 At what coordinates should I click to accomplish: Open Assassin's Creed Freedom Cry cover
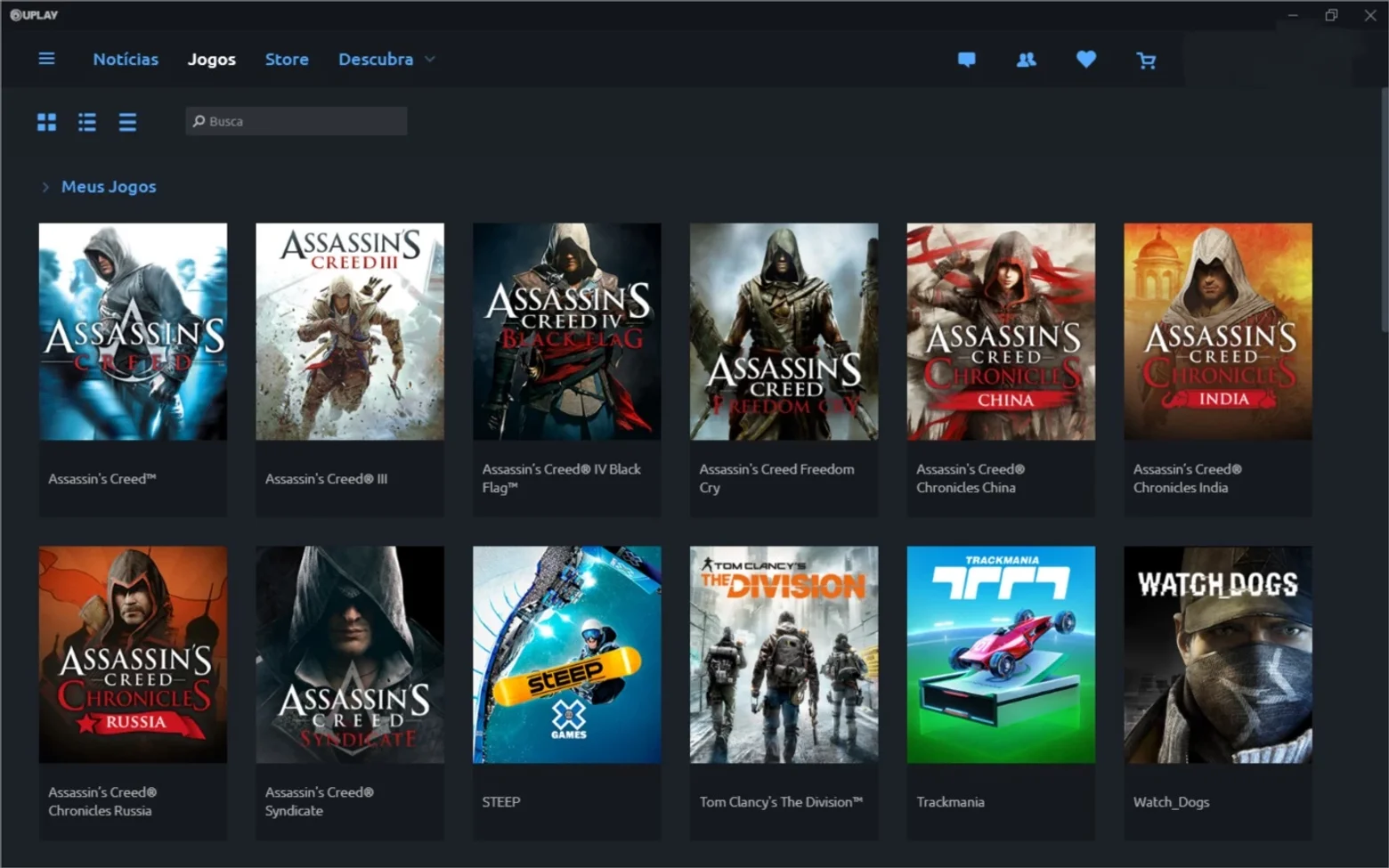(x=784, y=331)
